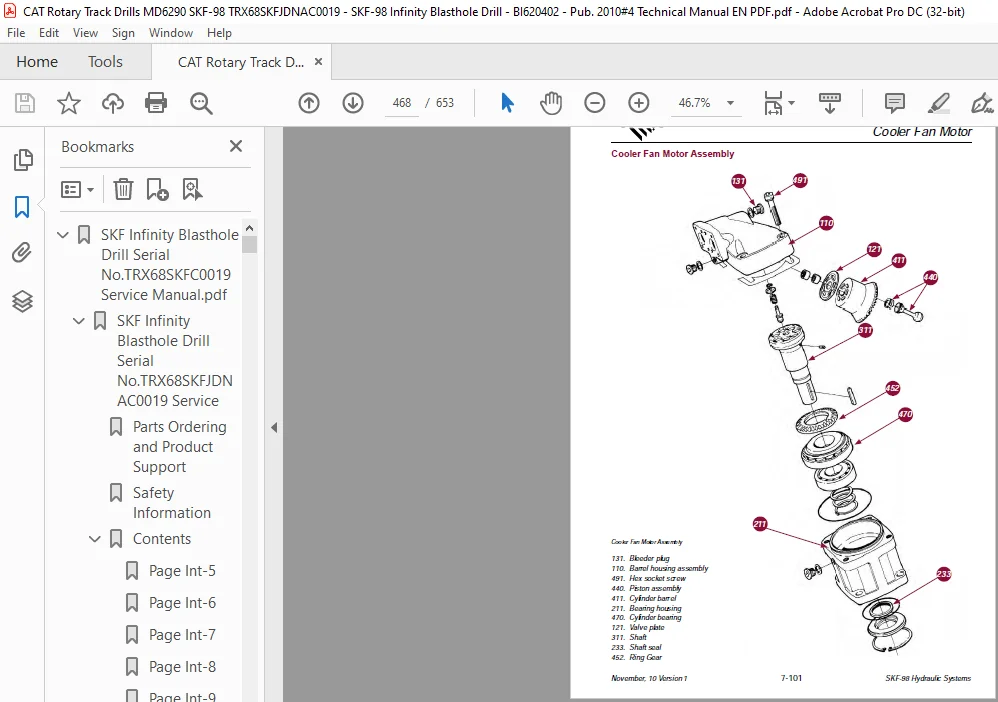This screenshot has width=998, height=702.
Task: Click part callout 470 in diagram
Action: point(905,414)
